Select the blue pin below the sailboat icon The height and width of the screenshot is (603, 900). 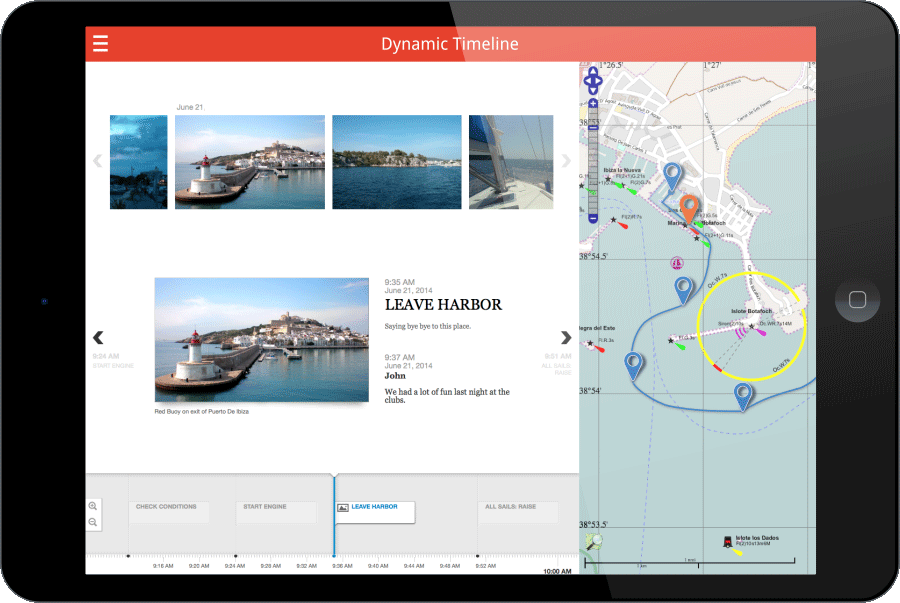tap(683, 290)
